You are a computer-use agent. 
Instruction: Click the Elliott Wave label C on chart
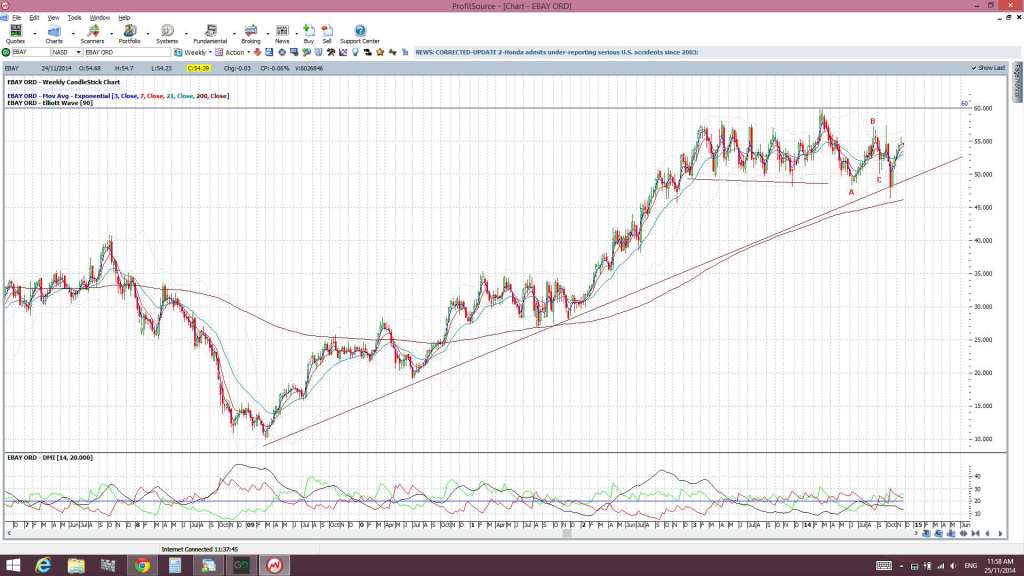pyautogui.click(x=879, y=180)
